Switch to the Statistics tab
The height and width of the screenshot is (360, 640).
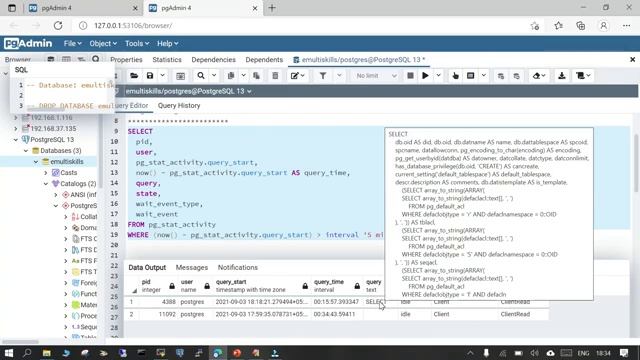pos(167,60)
